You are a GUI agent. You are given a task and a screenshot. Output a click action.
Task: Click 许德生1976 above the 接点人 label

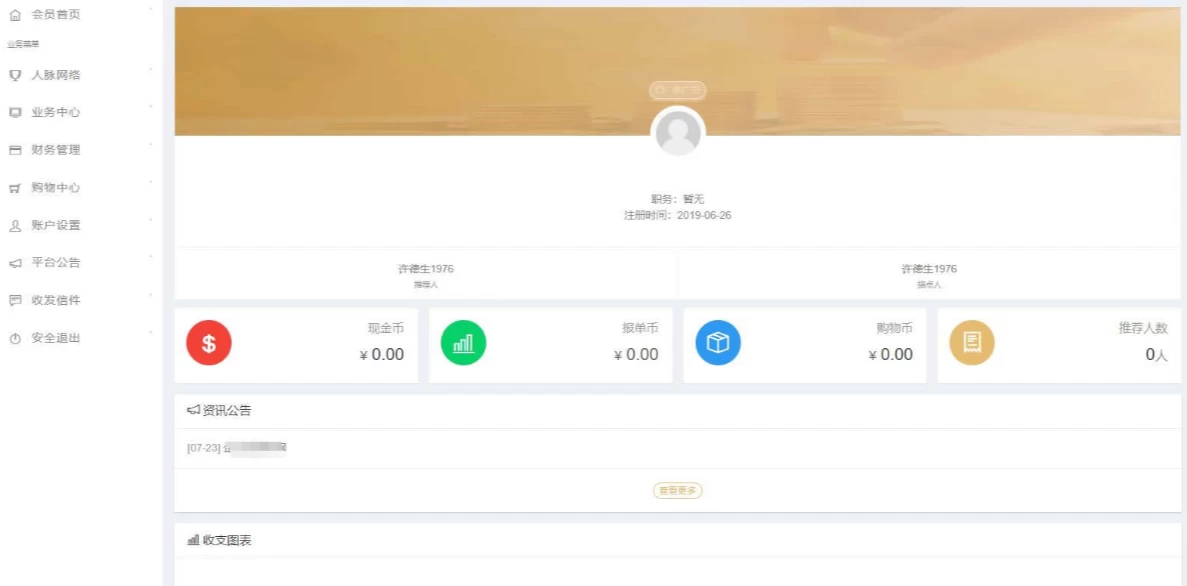tap(929, 269)
